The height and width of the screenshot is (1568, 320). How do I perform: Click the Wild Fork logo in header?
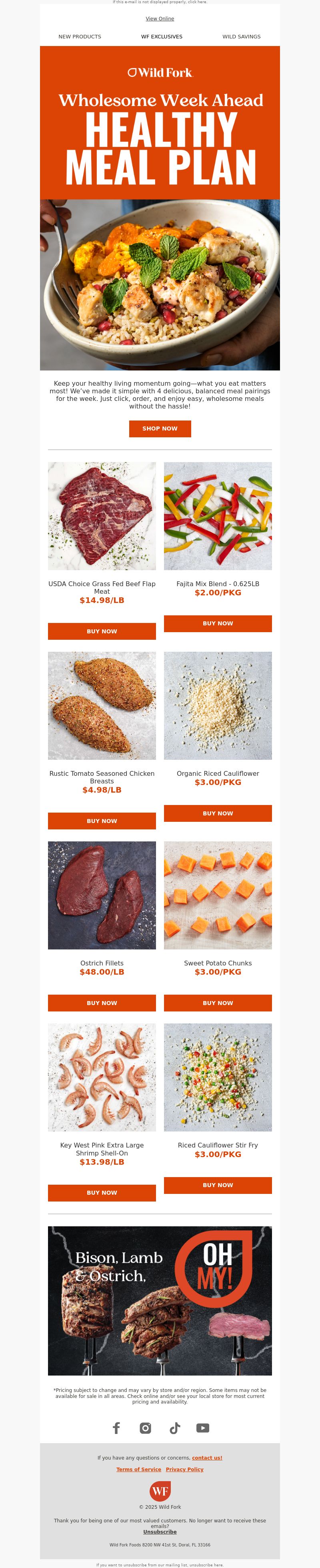tap(160, 72)
